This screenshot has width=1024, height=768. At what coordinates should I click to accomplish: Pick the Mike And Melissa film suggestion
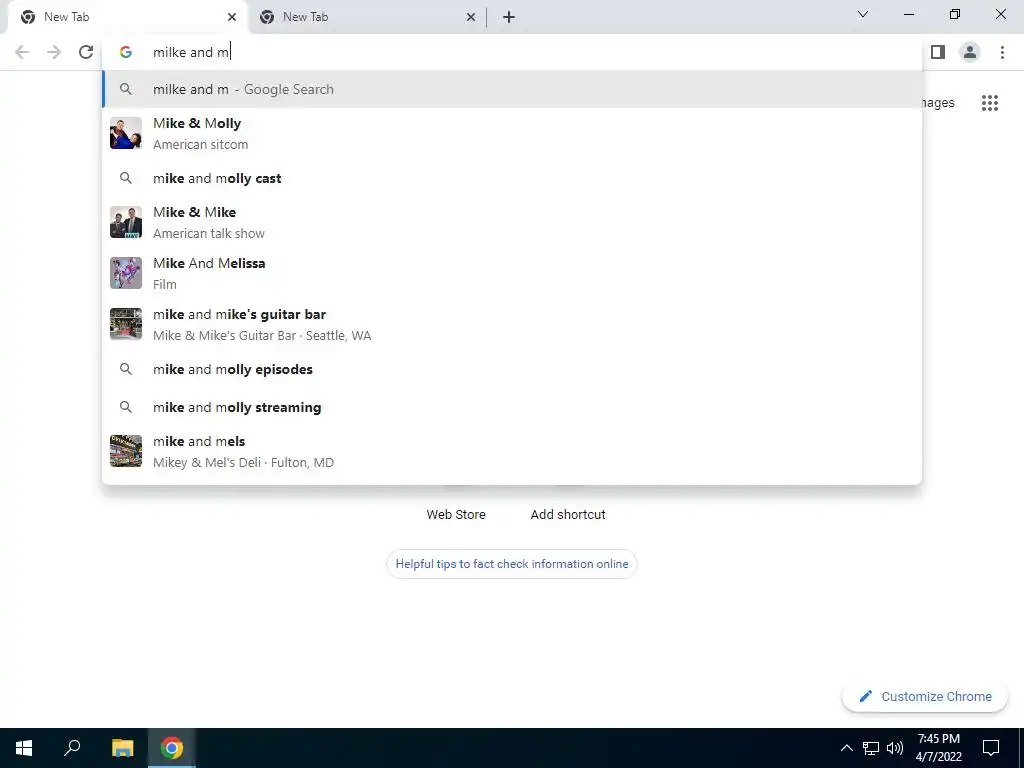pos(512,273)
